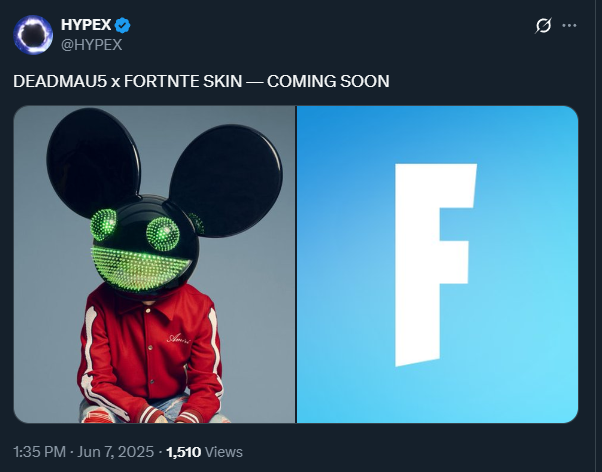Click the HYPEX display name
The height and width of the screenshot is (472, 602).
point(86,25)
